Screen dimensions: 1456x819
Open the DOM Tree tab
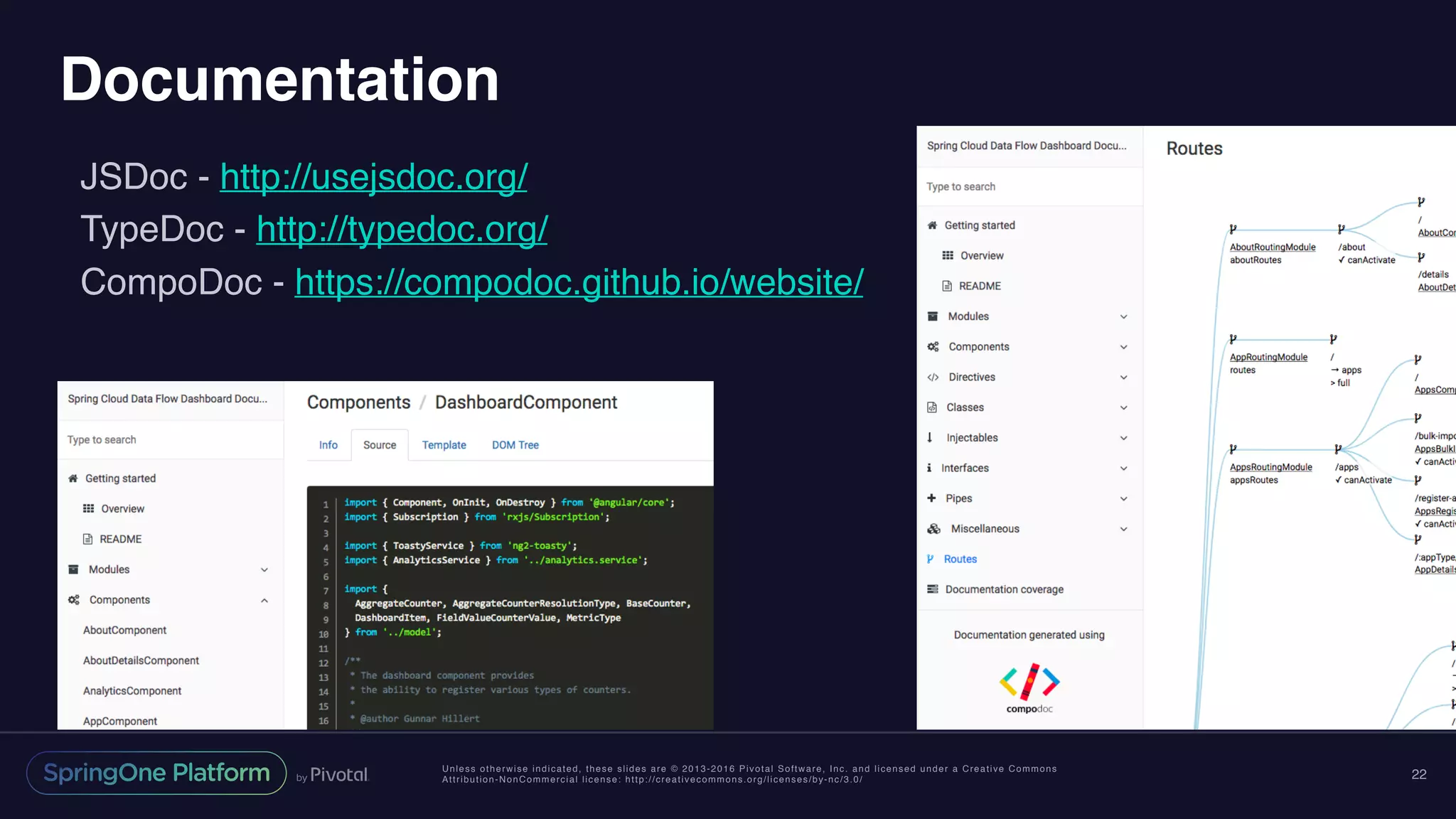pos(515,445)
